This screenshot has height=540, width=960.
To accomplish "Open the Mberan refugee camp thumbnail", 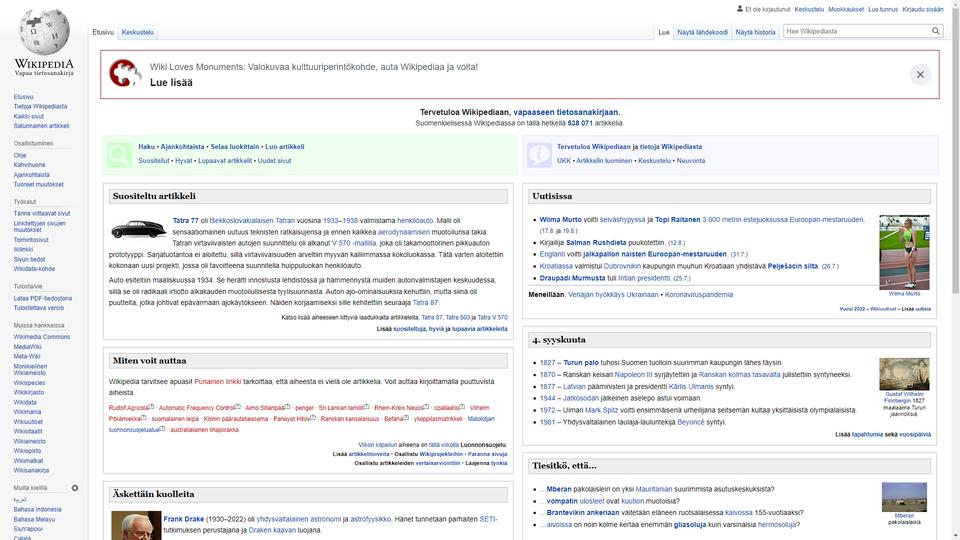I will point(904,497).
